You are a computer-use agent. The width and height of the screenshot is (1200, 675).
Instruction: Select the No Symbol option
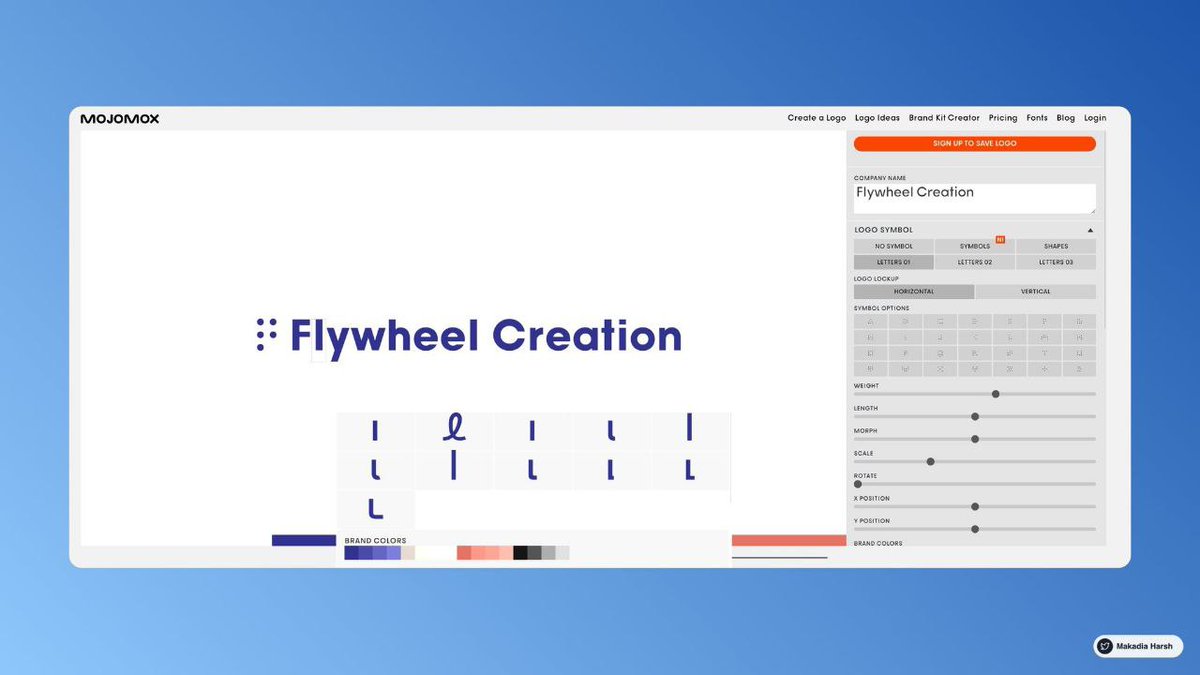click(894, 246)
